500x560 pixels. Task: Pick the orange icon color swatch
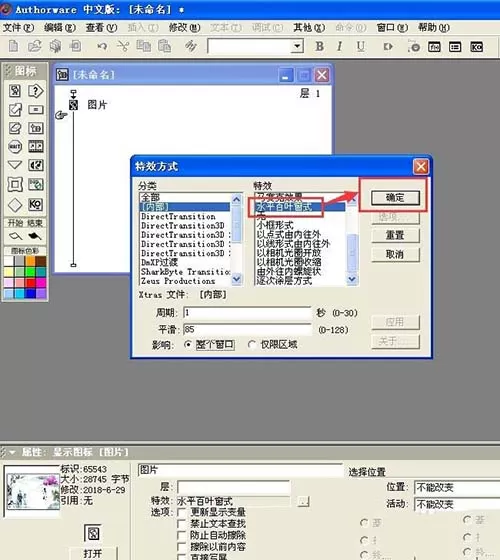click(x=30, y=261)
